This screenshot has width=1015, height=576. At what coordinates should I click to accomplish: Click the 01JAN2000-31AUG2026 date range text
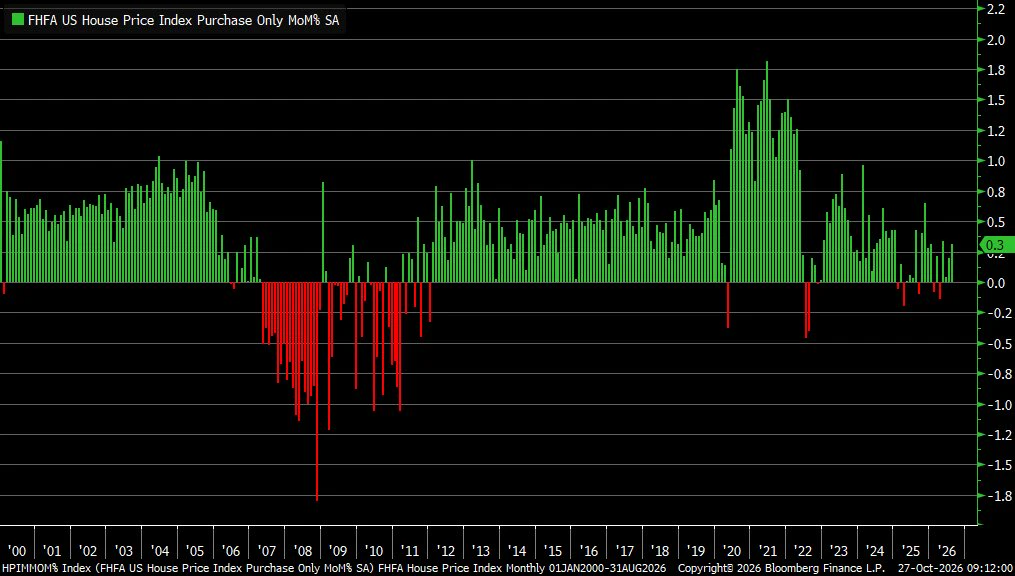[606, 569]
